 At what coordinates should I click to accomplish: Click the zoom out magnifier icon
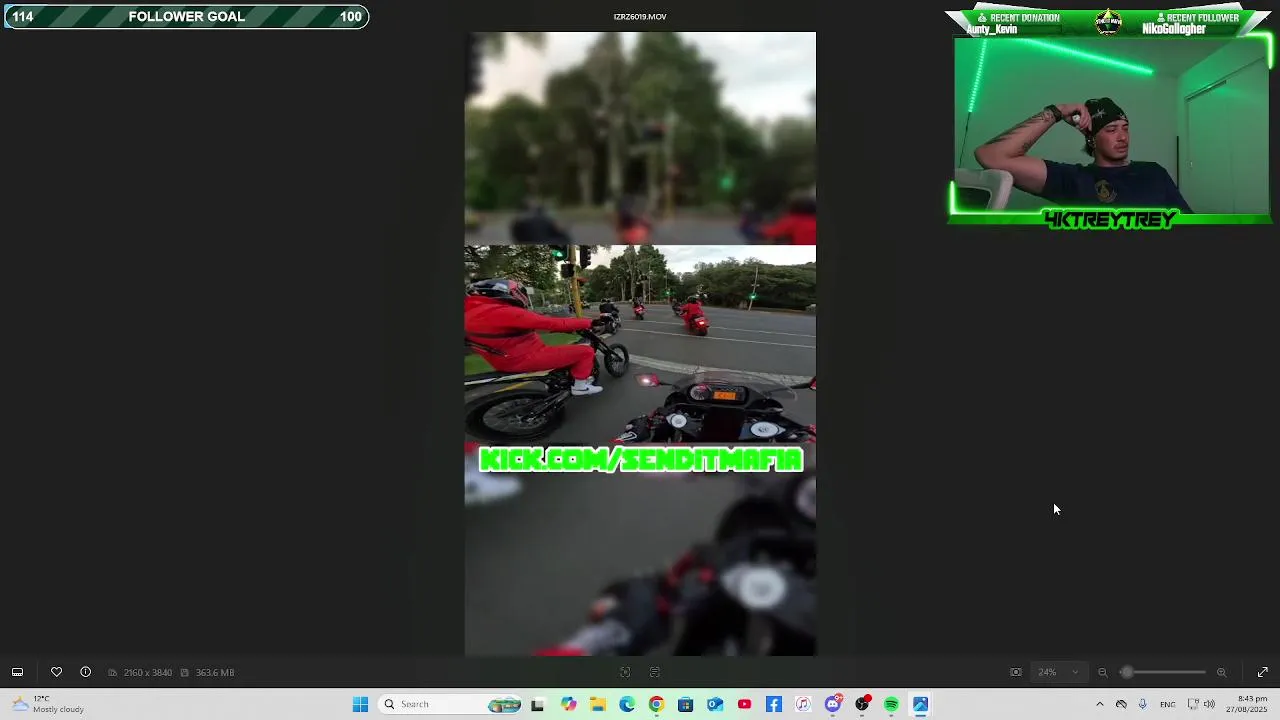pyautogui.click(x=1102, y=672)
